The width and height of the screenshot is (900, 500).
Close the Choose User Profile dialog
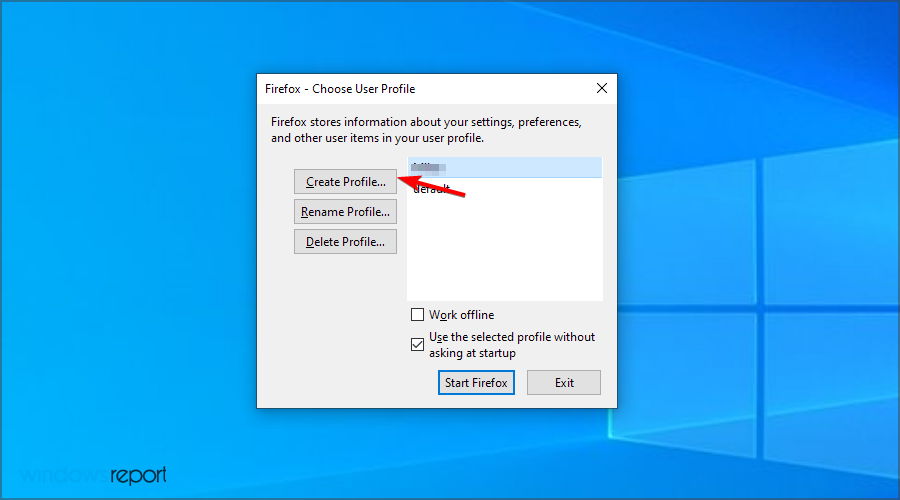pos(602,88)
